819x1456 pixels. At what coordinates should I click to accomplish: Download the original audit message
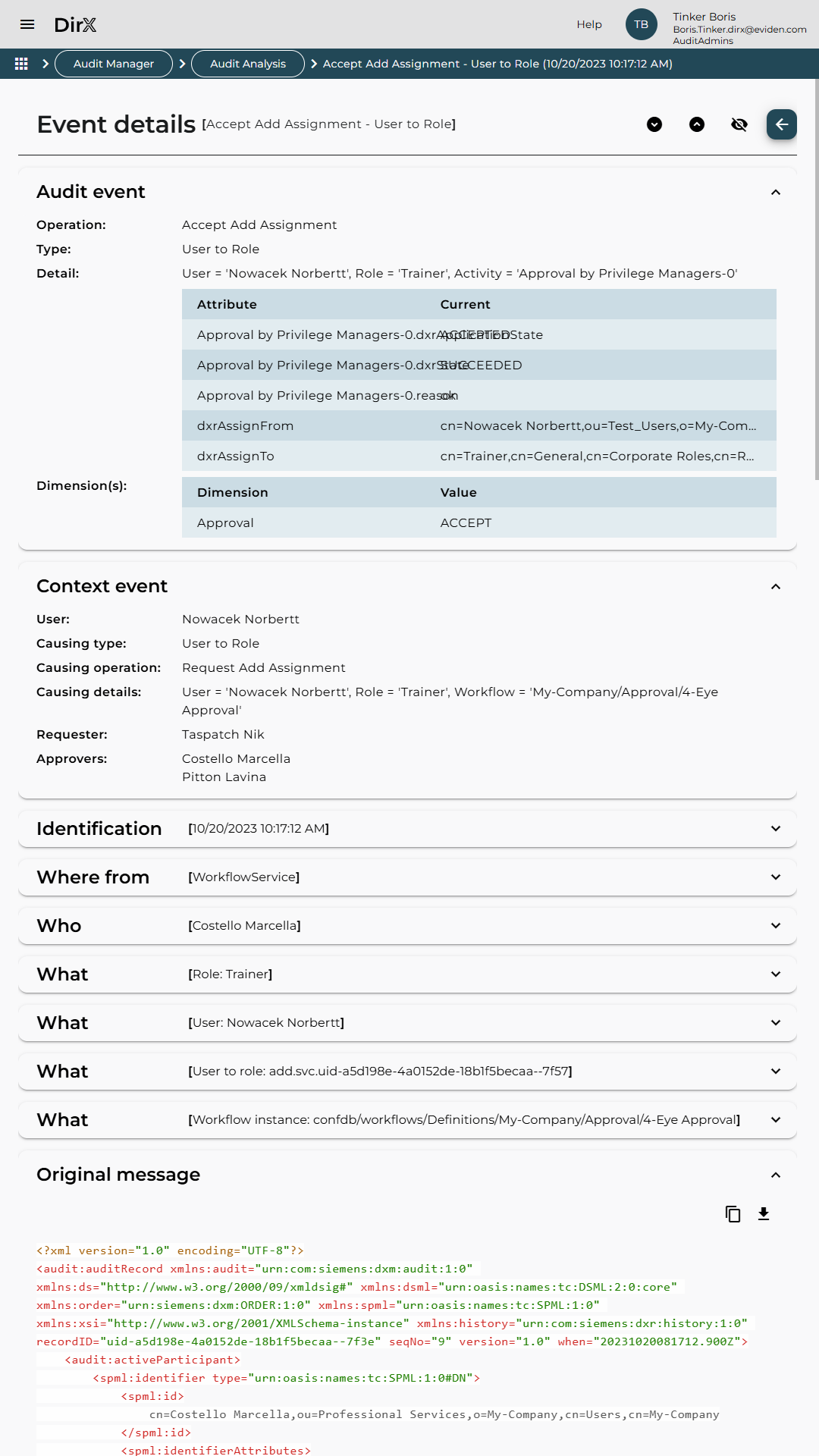764,1214
